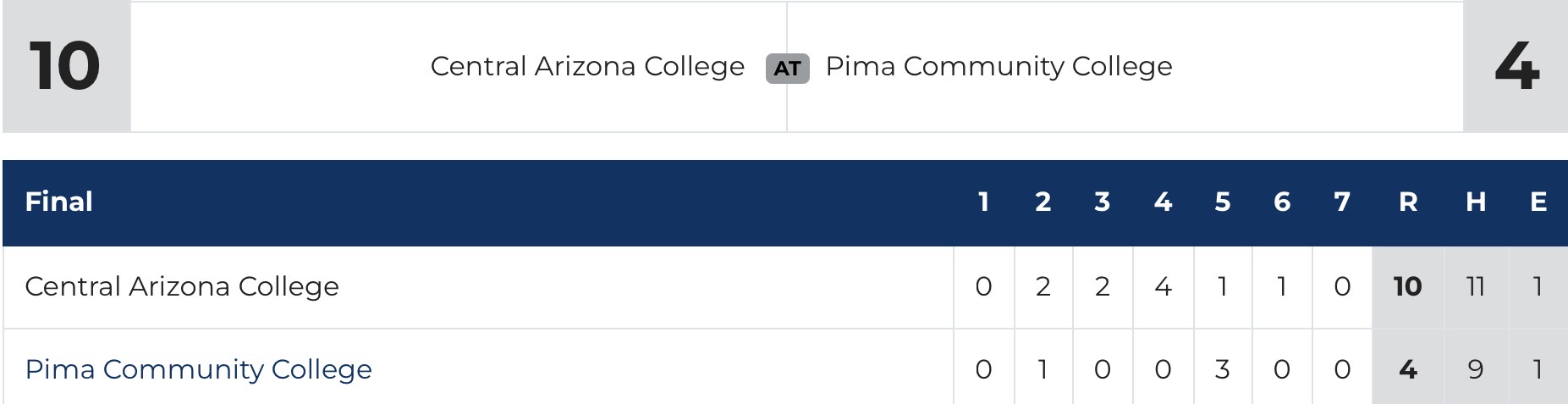The height and width of the screenshot is (404, 1568).
Task: Open the Pima Community College team link
Action: click(198, 369)
